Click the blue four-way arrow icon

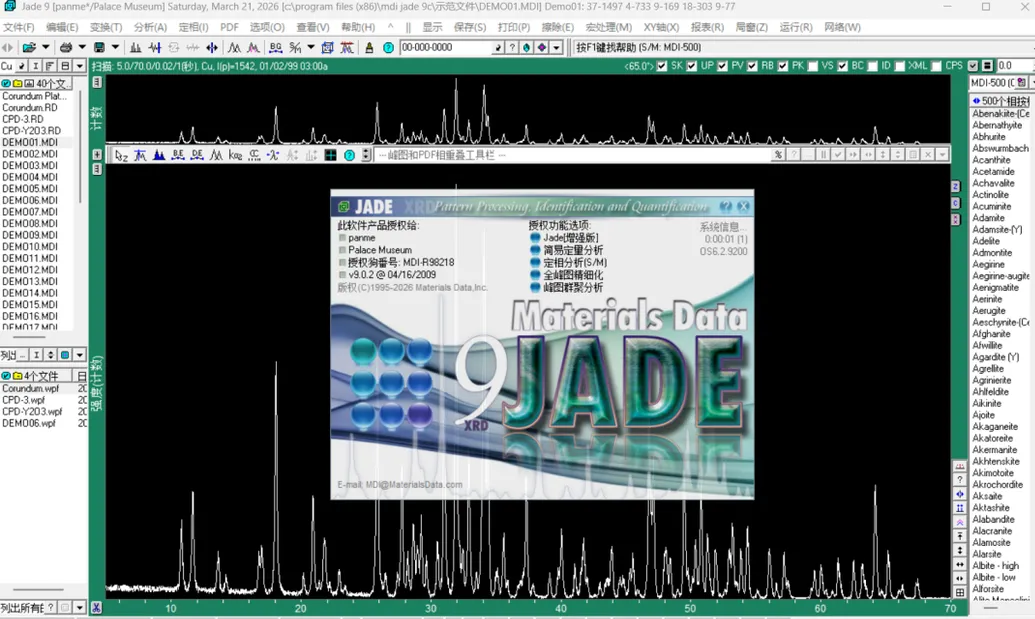click(x=212, y=48)
